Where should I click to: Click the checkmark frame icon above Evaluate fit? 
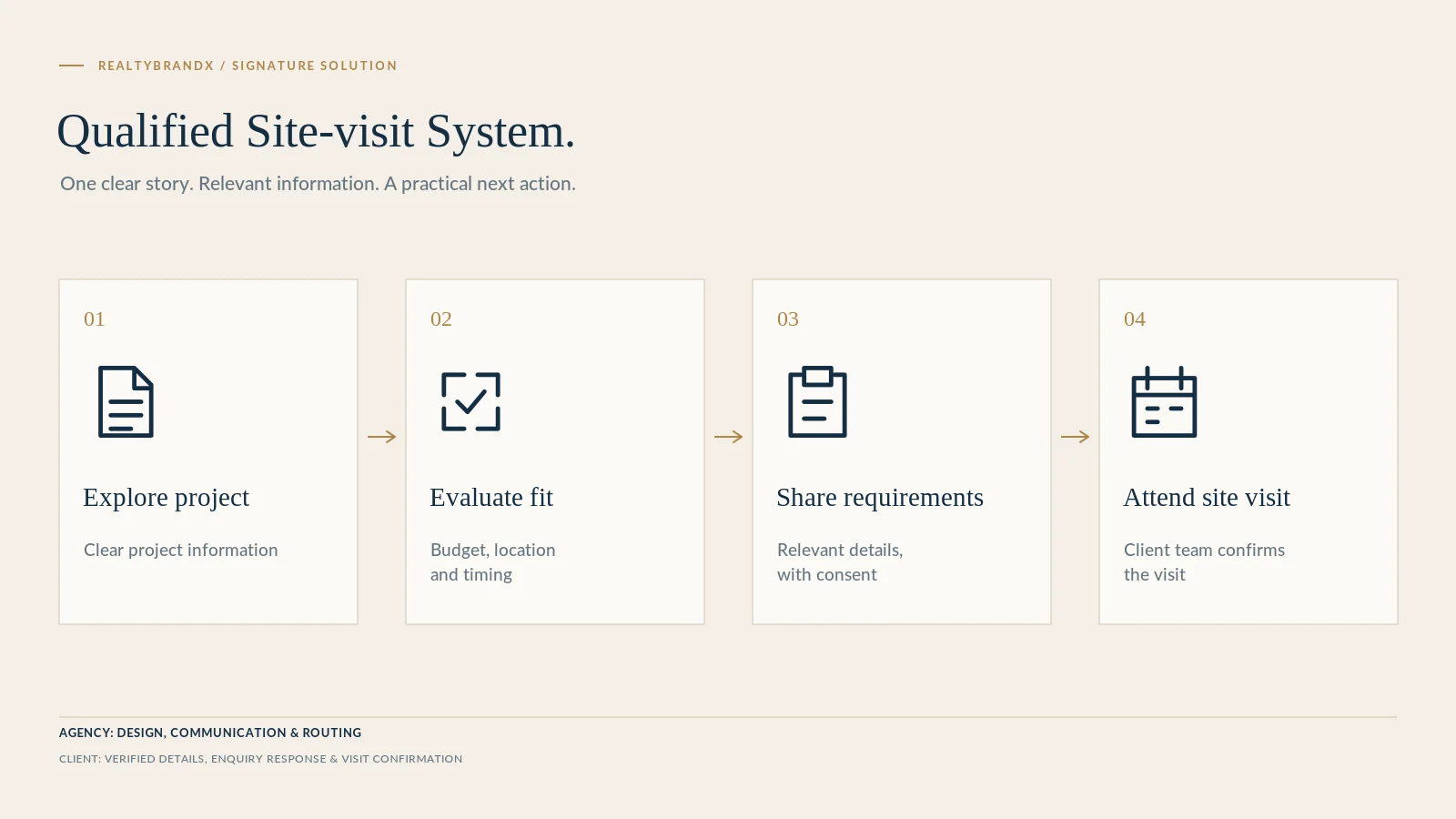coord(470,401)
